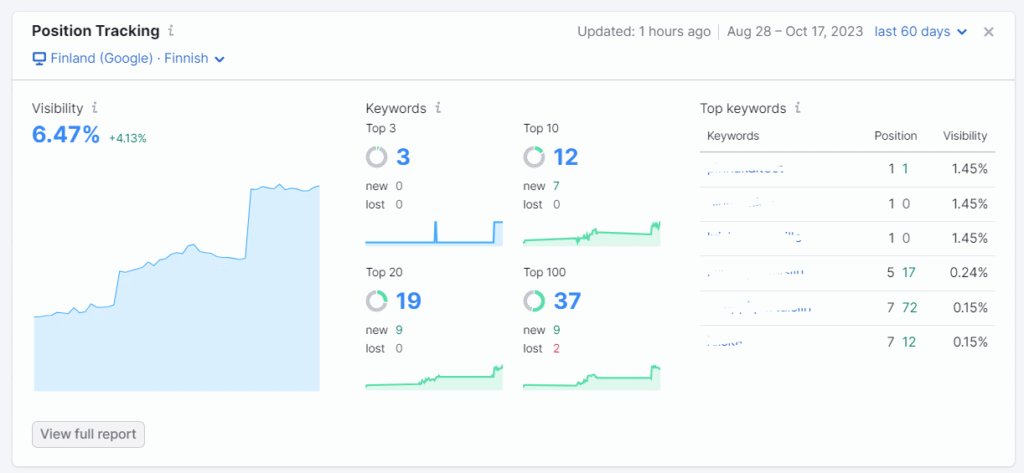Click the View full report button
The image size is (1024, 473).
89,435
